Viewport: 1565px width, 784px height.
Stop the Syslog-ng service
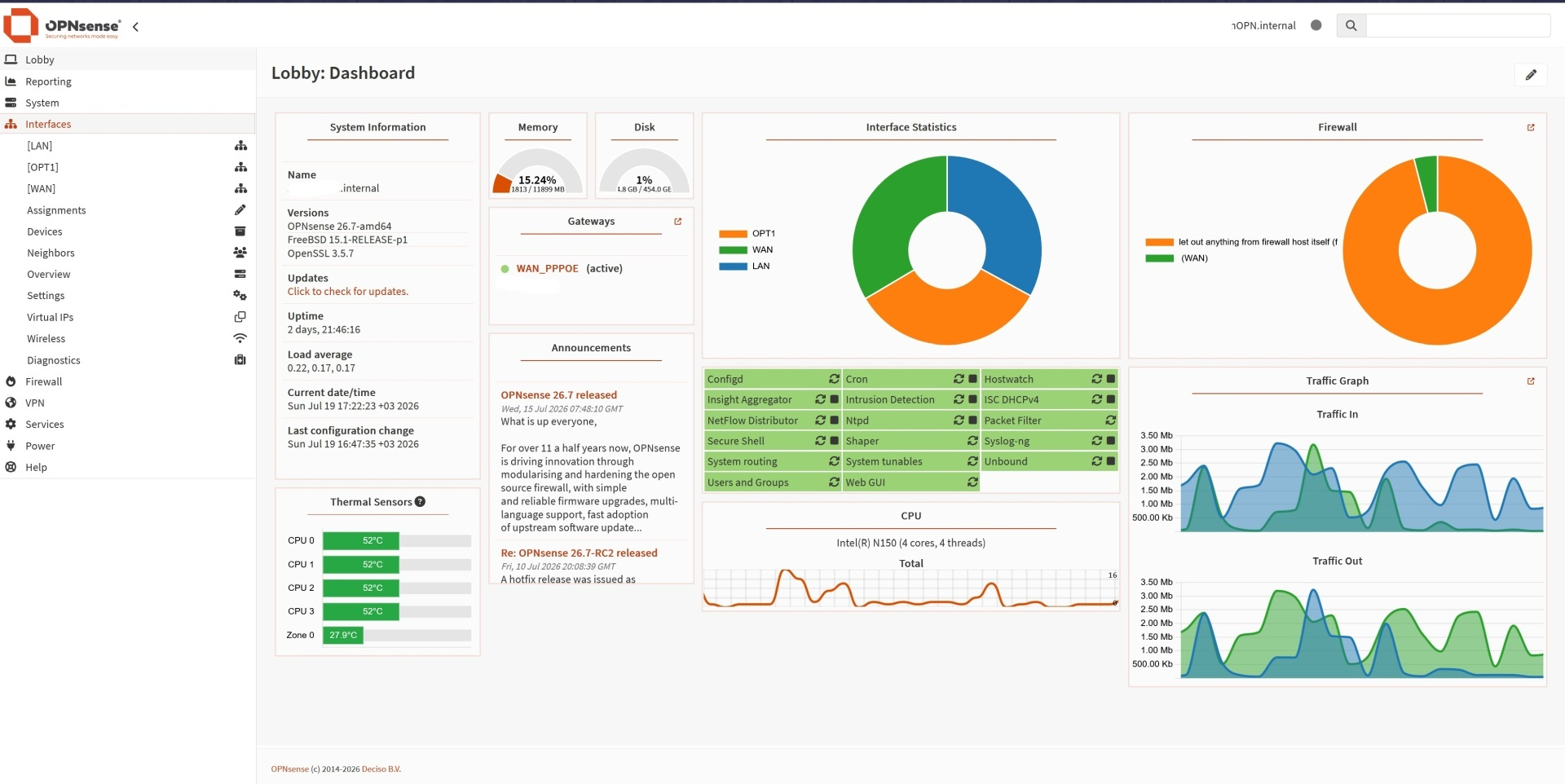pos(1111,441)
